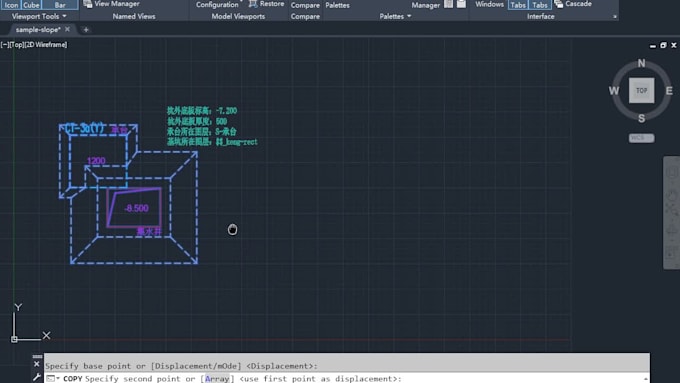Screen dimensions: 680x383
Task: Close the sample-slope* file tab
Action: 67,29
